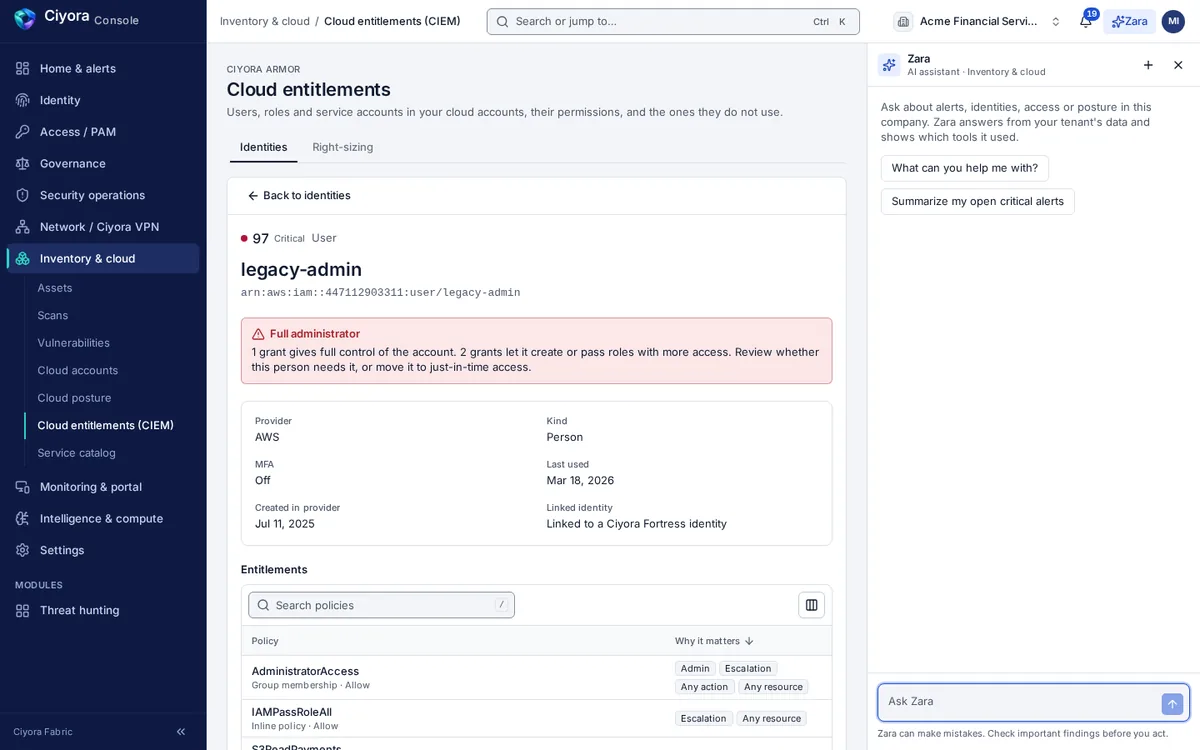Click the Any resource tag on IAMPassRoleAll
The height and width of the screenshot is (750, 1200).
(773, 718)
